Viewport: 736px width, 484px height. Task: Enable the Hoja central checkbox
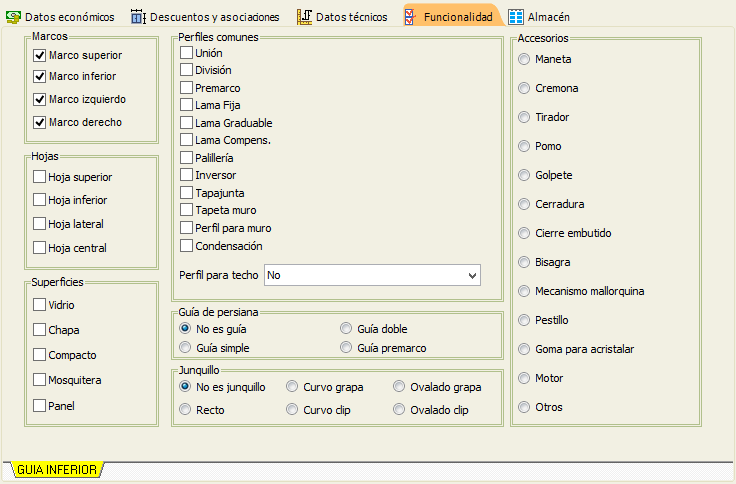tap(39, 247)
